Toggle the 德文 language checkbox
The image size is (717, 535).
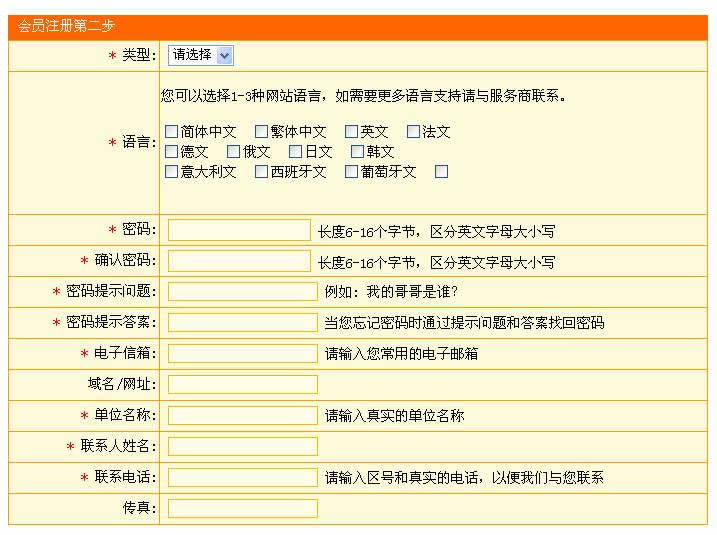pyautogui.click(x=172, y=151)
